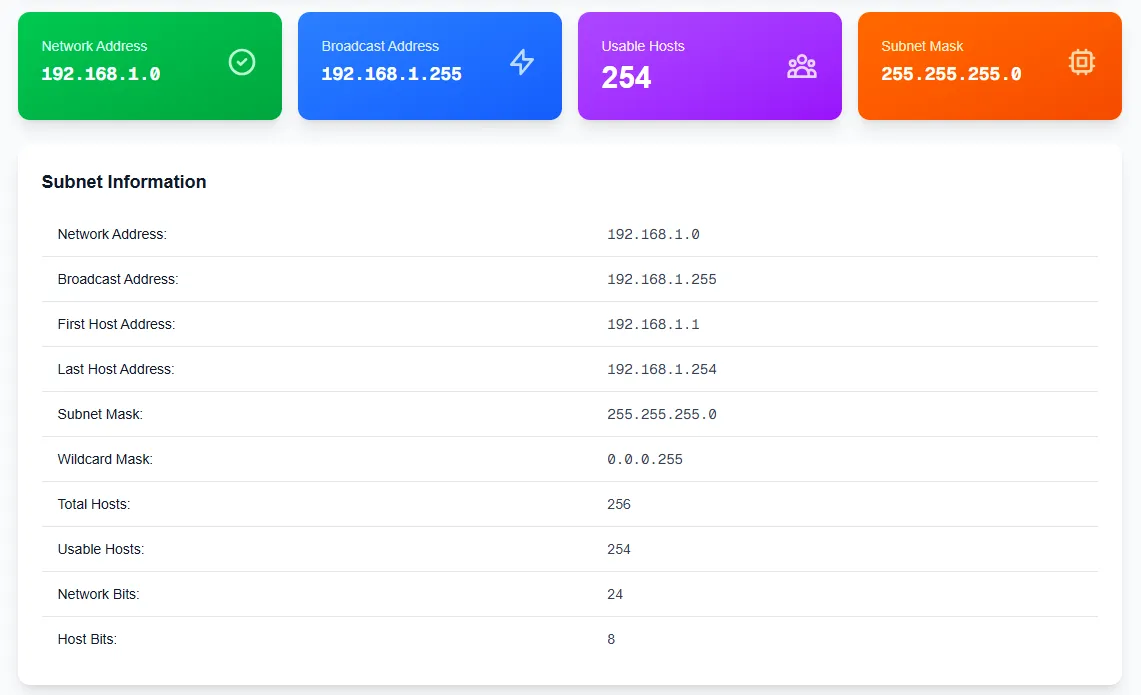The width and height of the screenshot is (1141, 695).
Task: Click the checkmark icon on Network Address card
Action: point(241,62)
